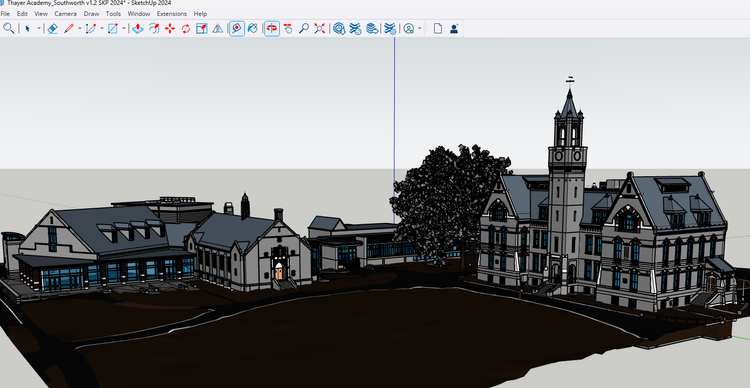Open the Camera menu
The image size is (750, 388).
point(66,14)
